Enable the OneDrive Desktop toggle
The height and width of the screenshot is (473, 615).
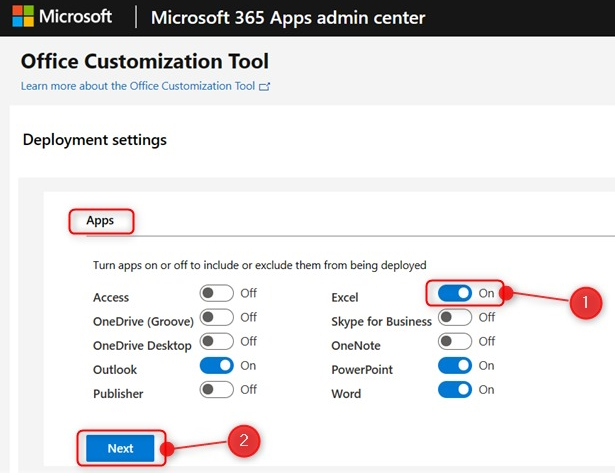[x=217, y=341]
